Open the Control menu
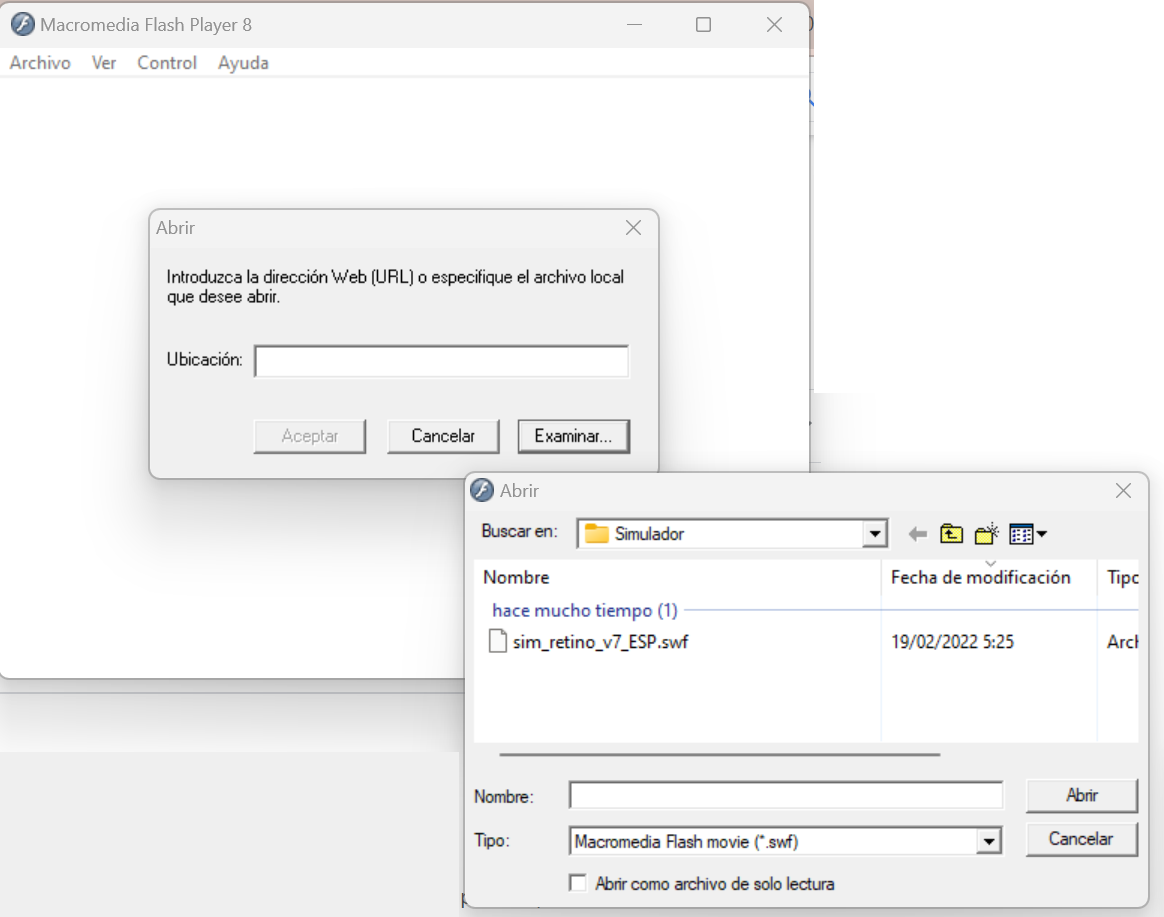 [x=167, y=63]
